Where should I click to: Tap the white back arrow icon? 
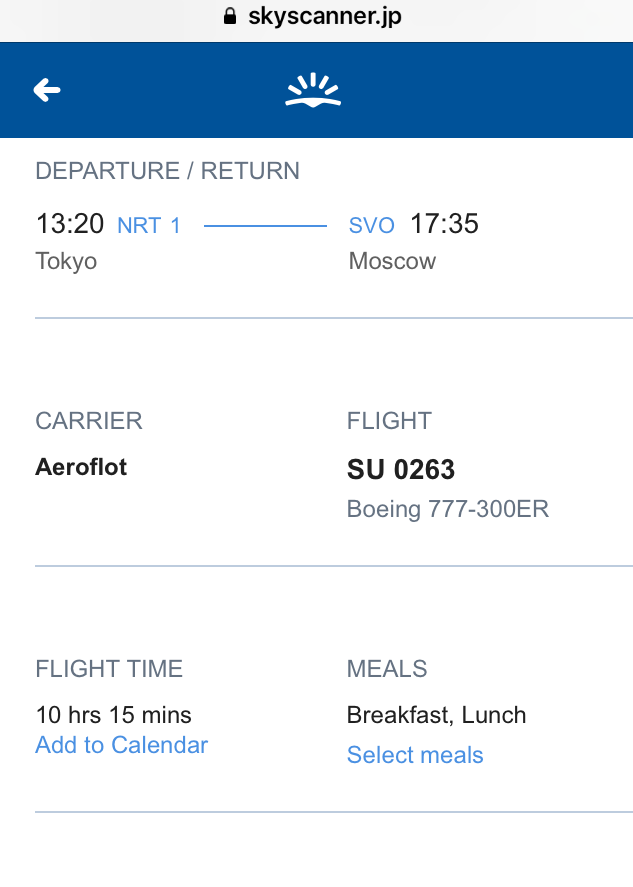(47, 90)
